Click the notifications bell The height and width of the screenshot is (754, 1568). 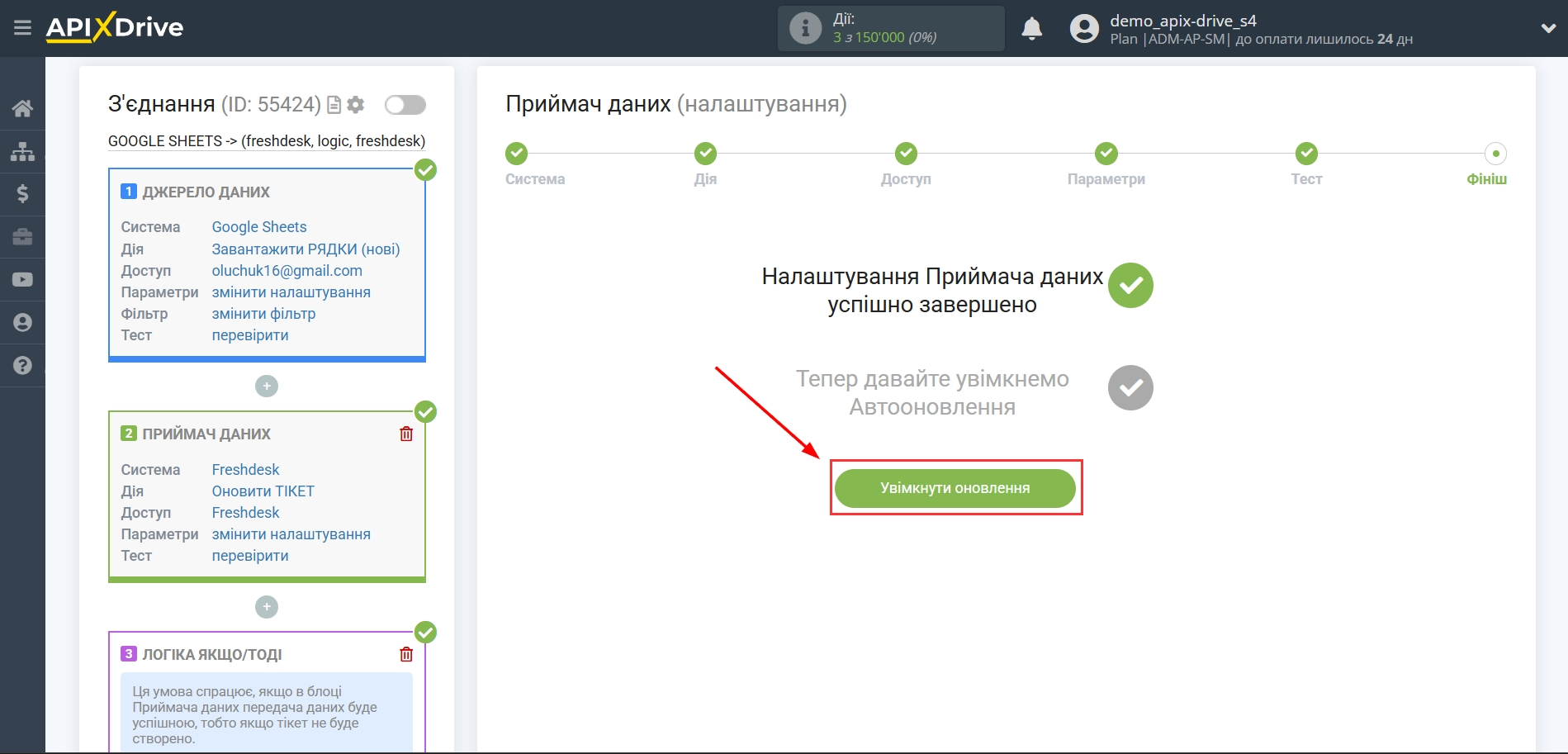[x=1032, y=29]
